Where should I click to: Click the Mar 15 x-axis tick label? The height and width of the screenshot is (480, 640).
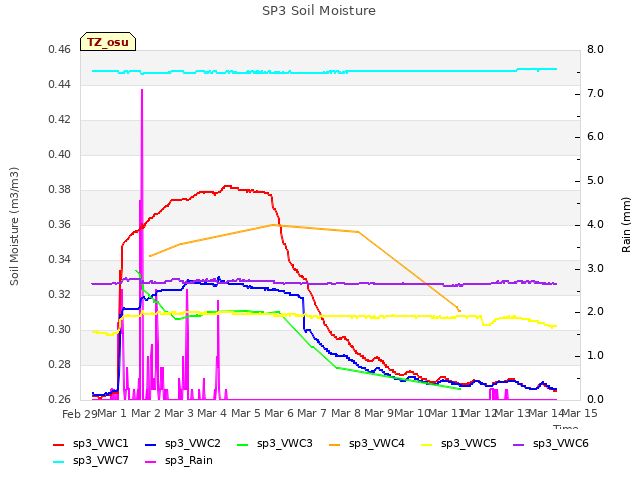tap(580, 413)
